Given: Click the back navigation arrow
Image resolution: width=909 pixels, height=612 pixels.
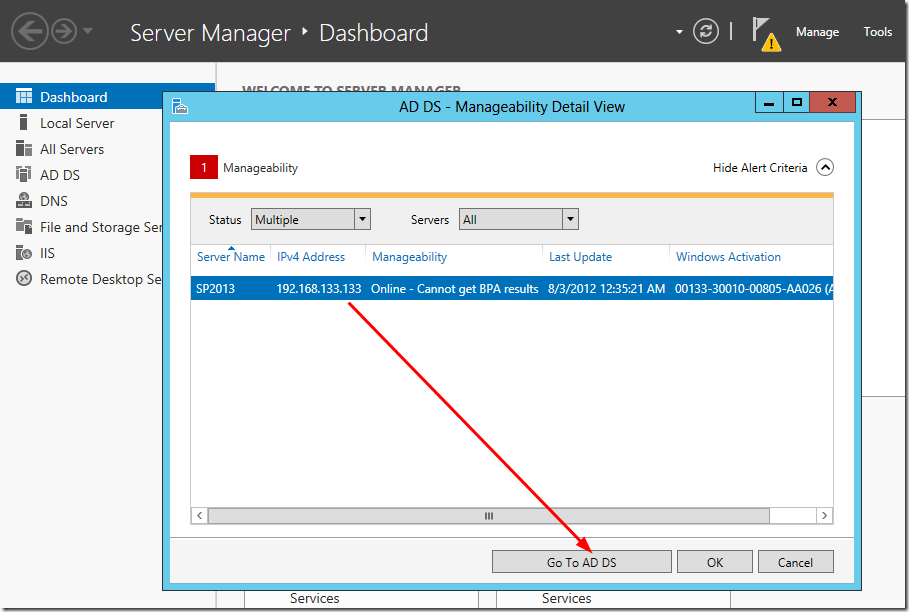Looking at the screenshot, I should click(x=30, y=31).
